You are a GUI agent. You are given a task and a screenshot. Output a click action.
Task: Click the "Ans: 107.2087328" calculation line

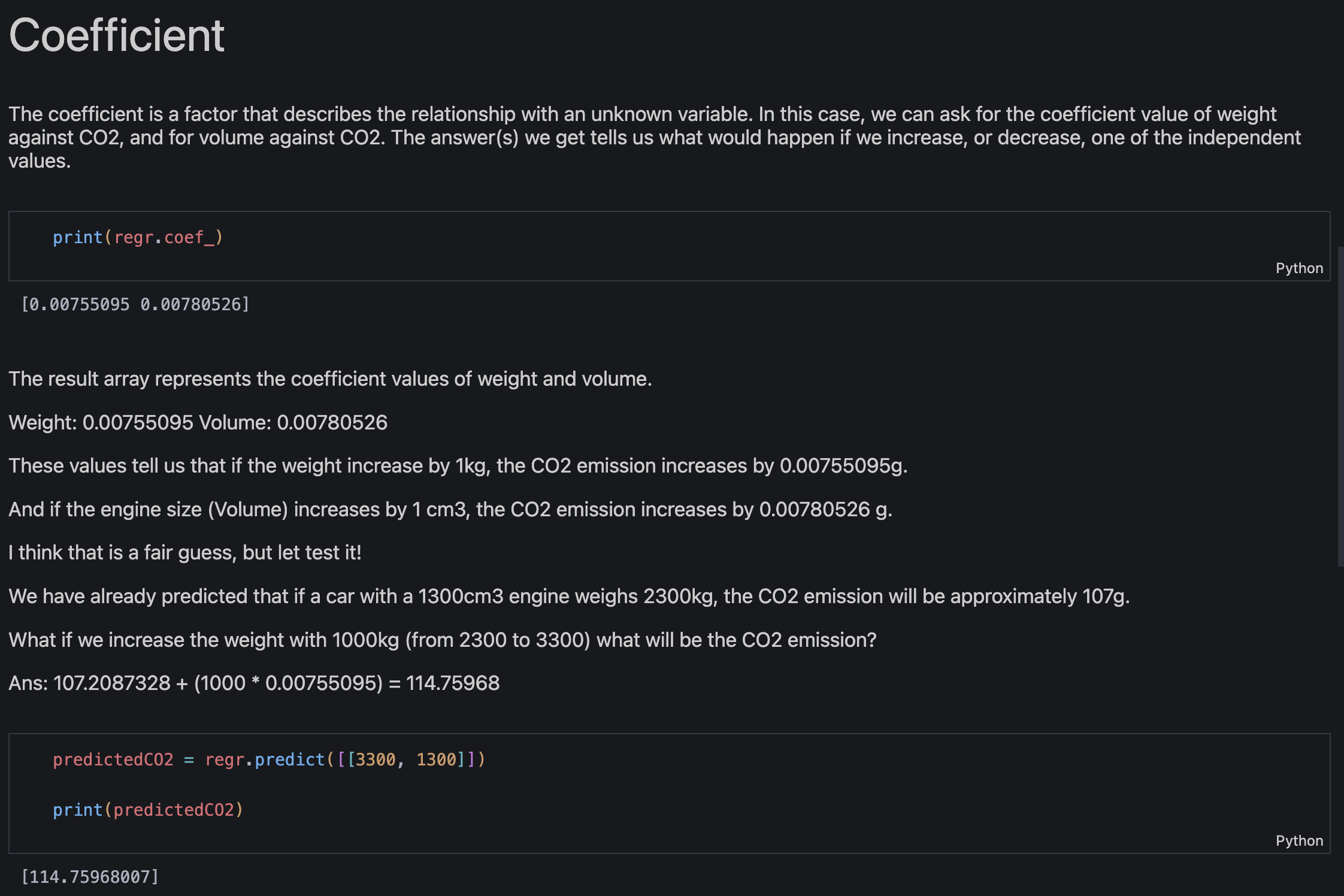(254, 683)
